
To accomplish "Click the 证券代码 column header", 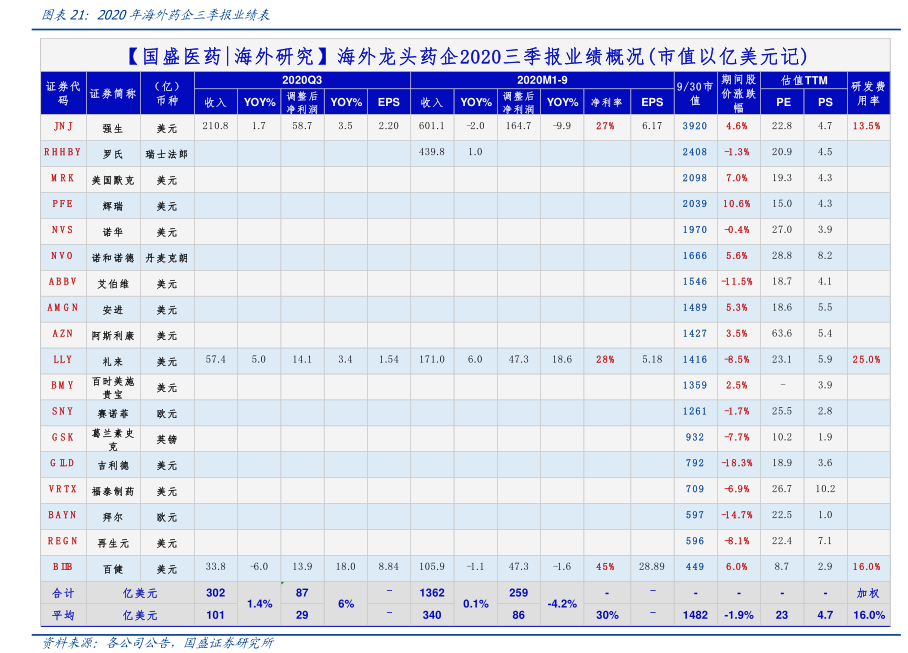I will (x=63, y=93).
